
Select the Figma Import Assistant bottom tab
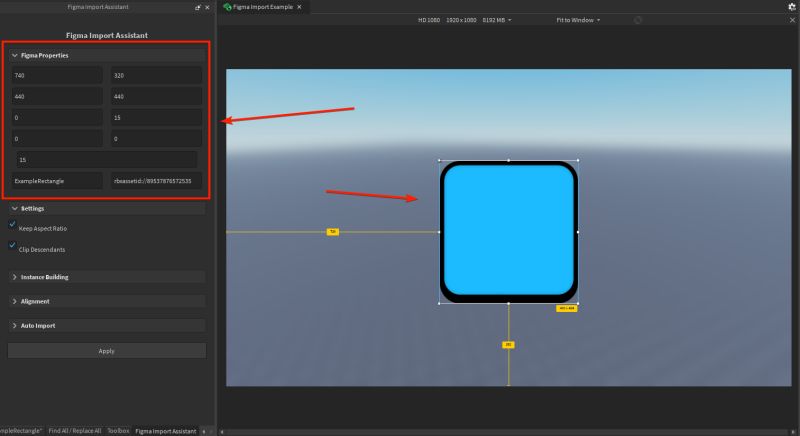[165, 431]
